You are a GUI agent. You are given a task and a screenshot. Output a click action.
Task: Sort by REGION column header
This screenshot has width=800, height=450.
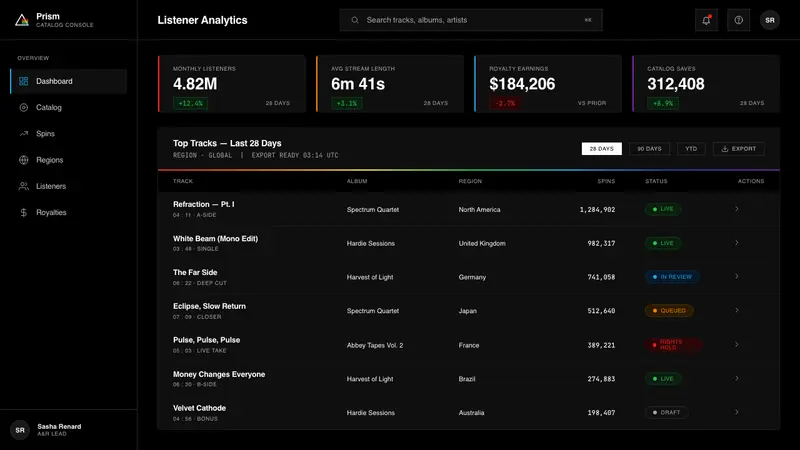pyautogui.click(x=470, y=181)
